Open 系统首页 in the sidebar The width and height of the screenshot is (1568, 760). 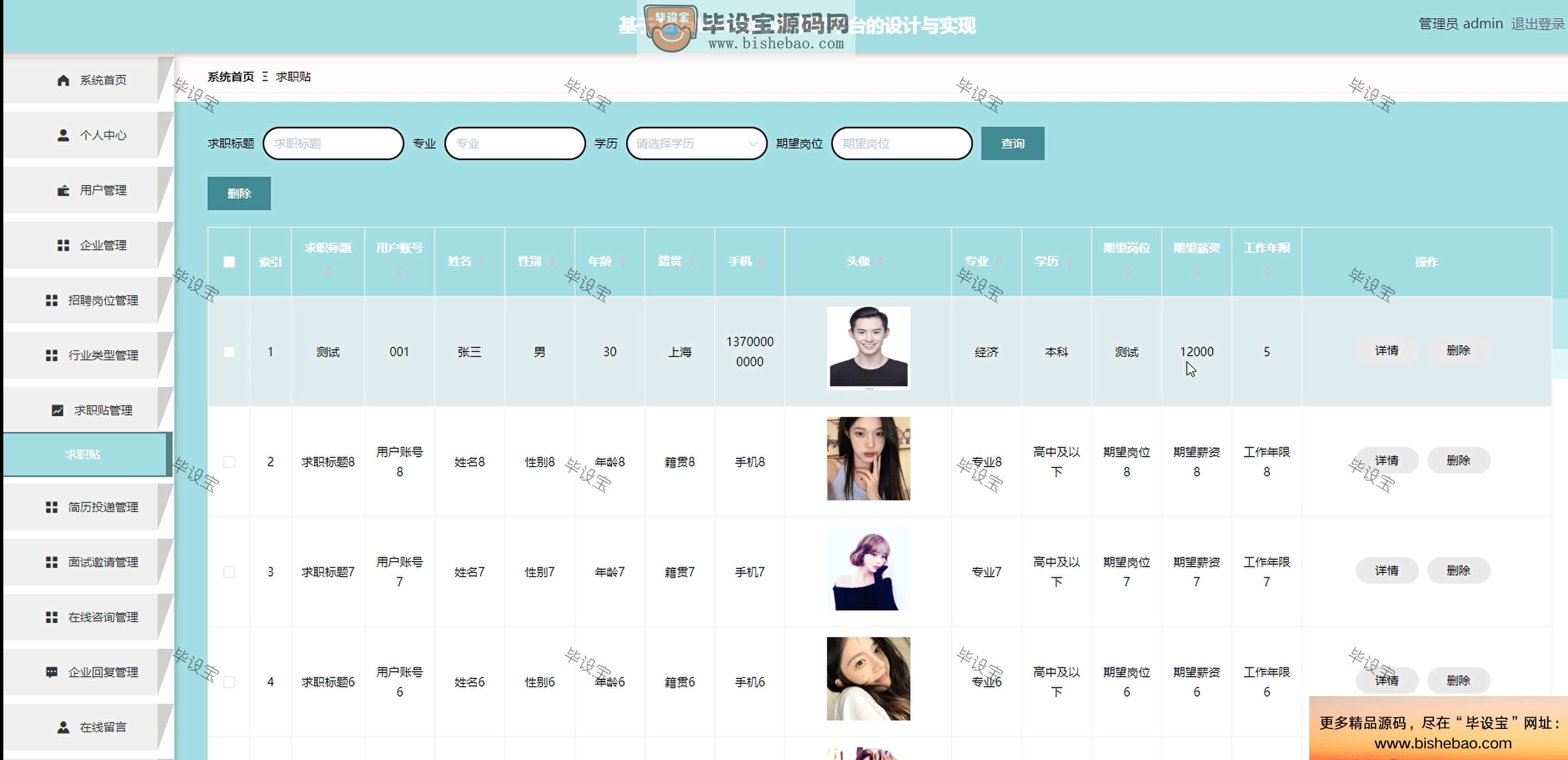(x=88, y=81)
